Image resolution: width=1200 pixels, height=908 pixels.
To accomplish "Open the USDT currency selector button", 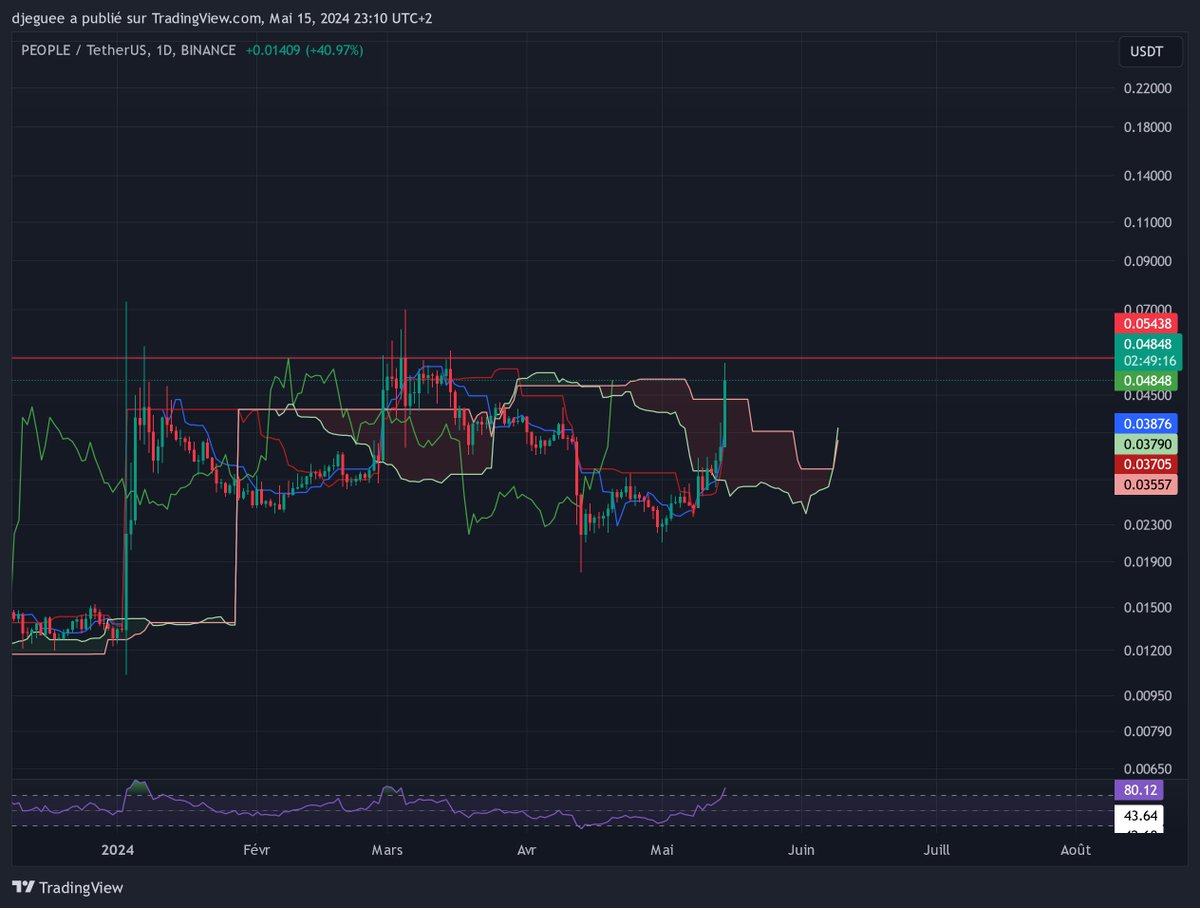I will [x=1148, y=52].
